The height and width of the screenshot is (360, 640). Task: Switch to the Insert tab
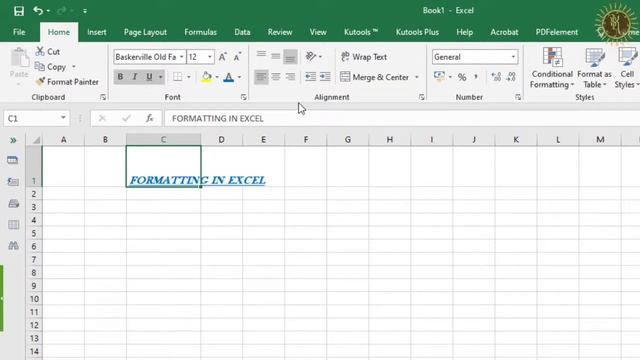[97, 32]
